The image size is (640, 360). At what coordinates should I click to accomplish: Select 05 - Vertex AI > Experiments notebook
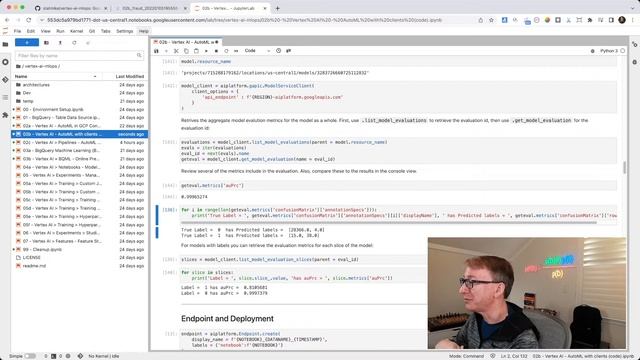click(x=62, y=175)
